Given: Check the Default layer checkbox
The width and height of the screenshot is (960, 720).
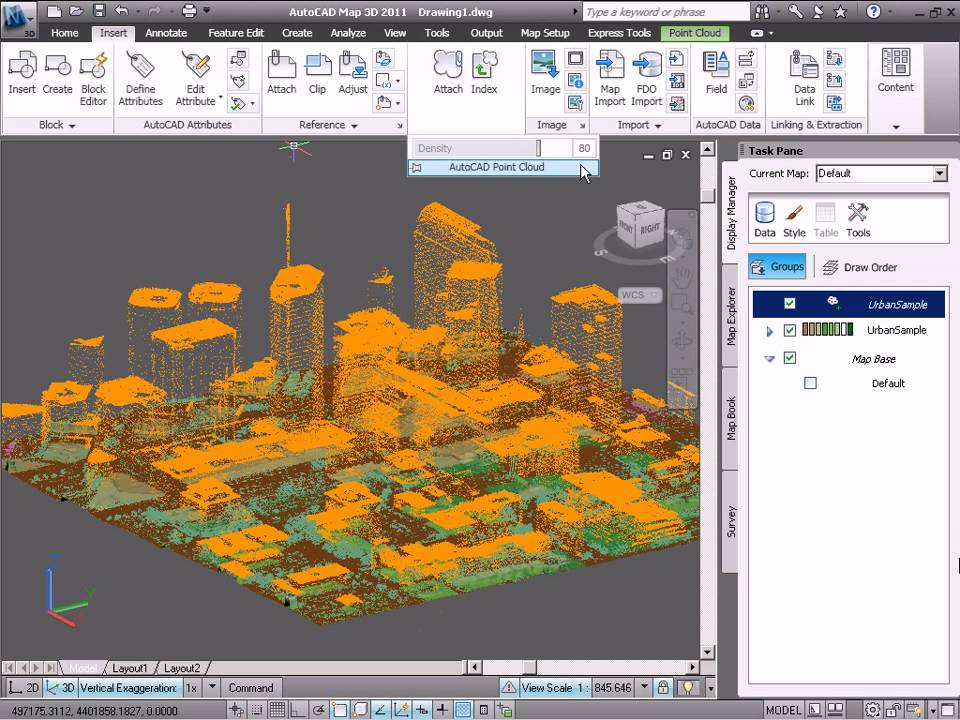Looking at the screenshot, I should point(810,383).
